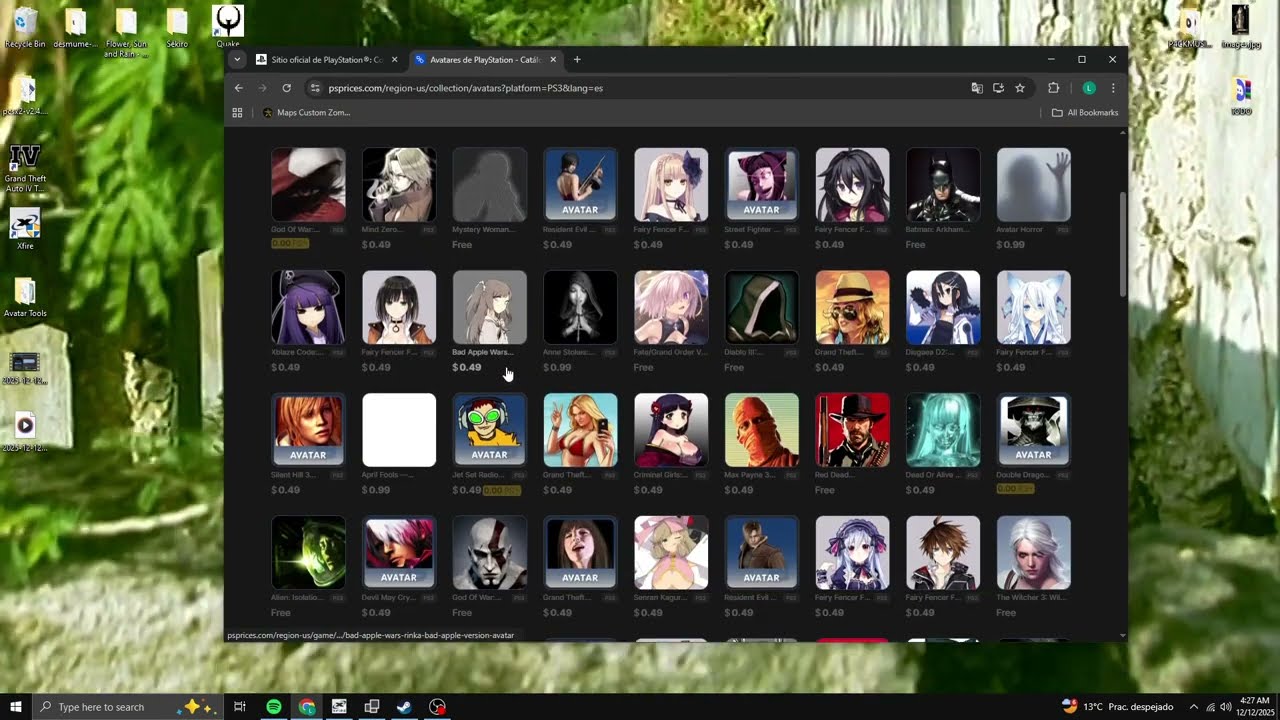Image resolution: width=1280 pixels, height=720 pixels.
Task: Open the Dead Or Alive avatar thumbnail
Action: click(x=943, y=430)
